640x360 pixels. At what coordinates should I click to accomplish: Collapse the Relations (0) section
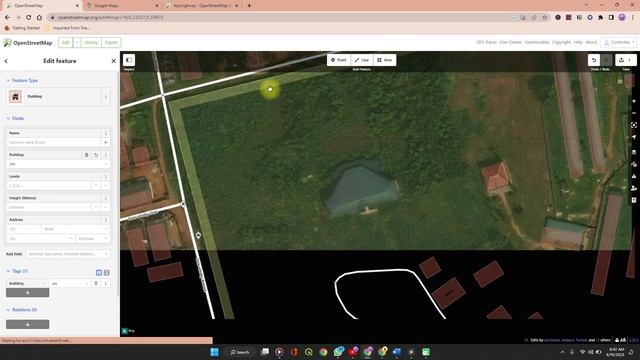coord(21,310)
